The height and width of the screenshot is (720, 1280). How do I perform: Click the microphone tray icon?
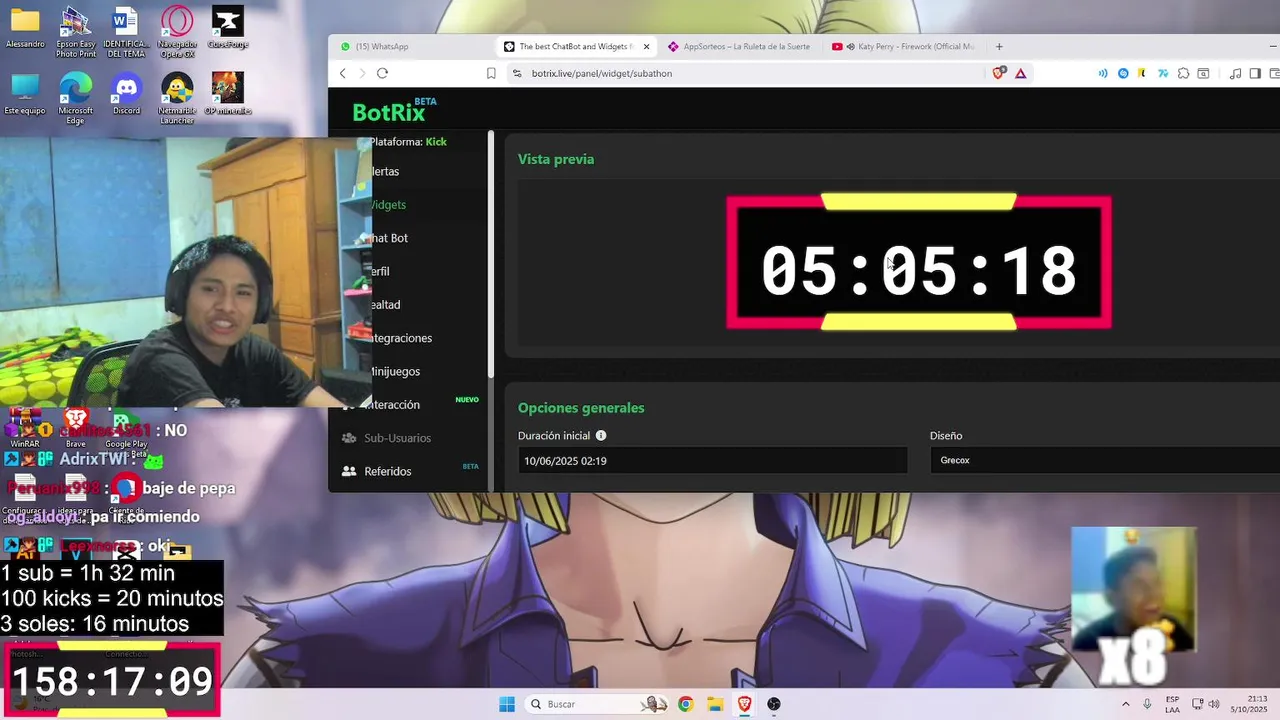(x=1147, y=704)
